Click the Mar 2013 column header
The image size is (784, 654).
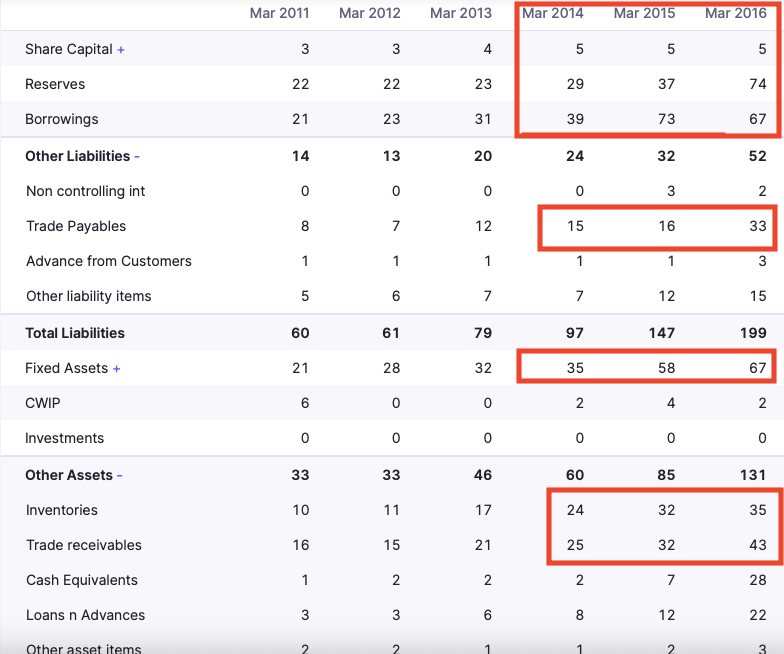point(461,13)
